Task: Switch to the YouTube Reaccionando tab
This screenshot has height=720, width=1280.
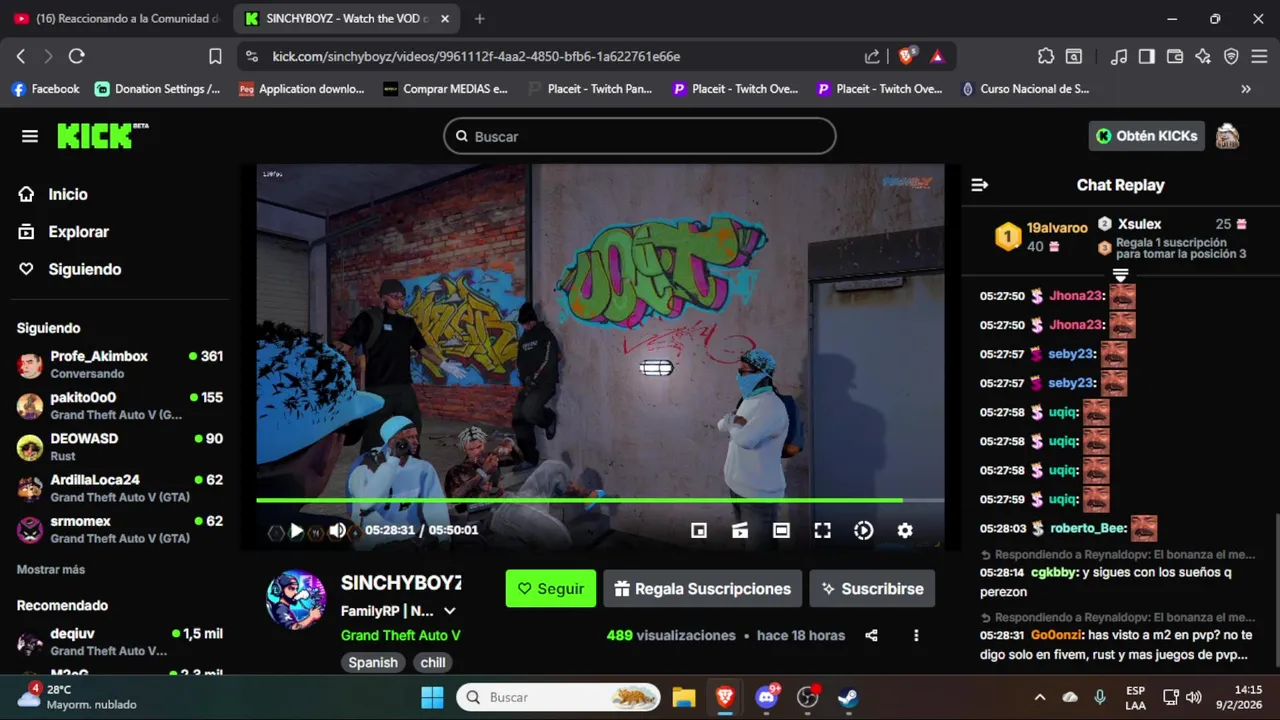Action: (116, 19)
